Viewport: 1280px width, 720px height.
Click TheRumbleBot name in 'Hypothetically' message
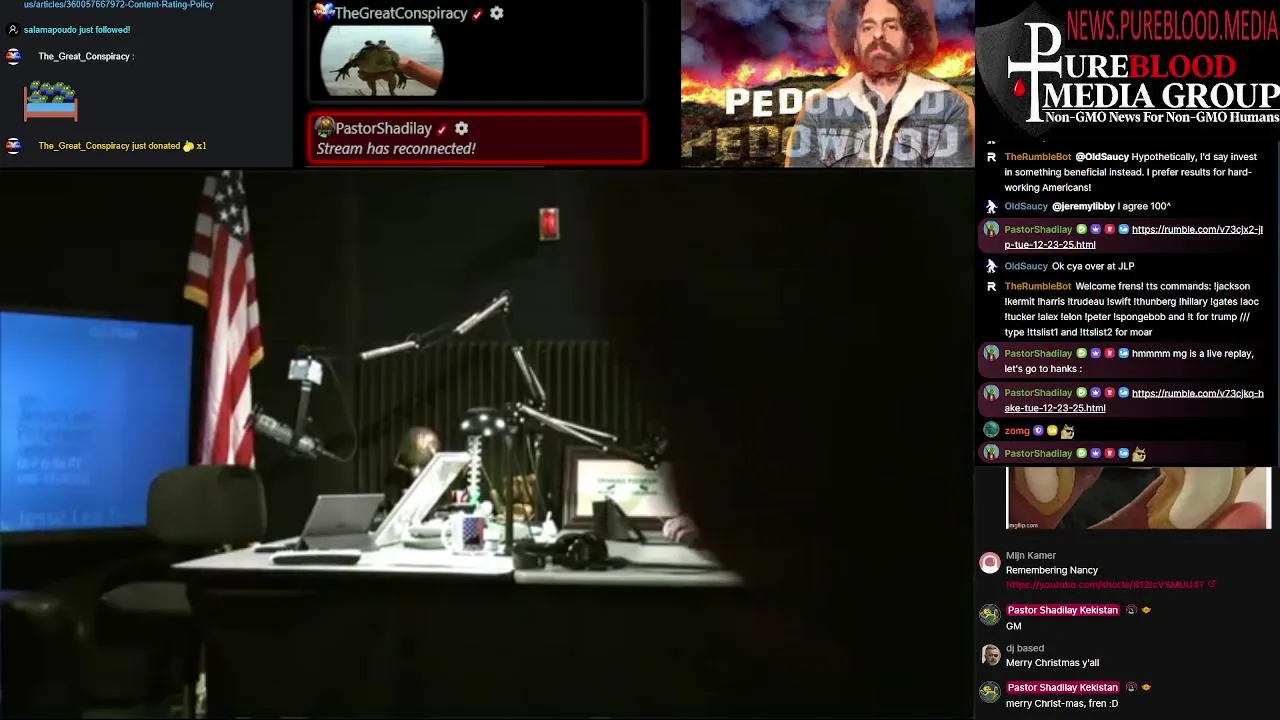click(1038, 157)
